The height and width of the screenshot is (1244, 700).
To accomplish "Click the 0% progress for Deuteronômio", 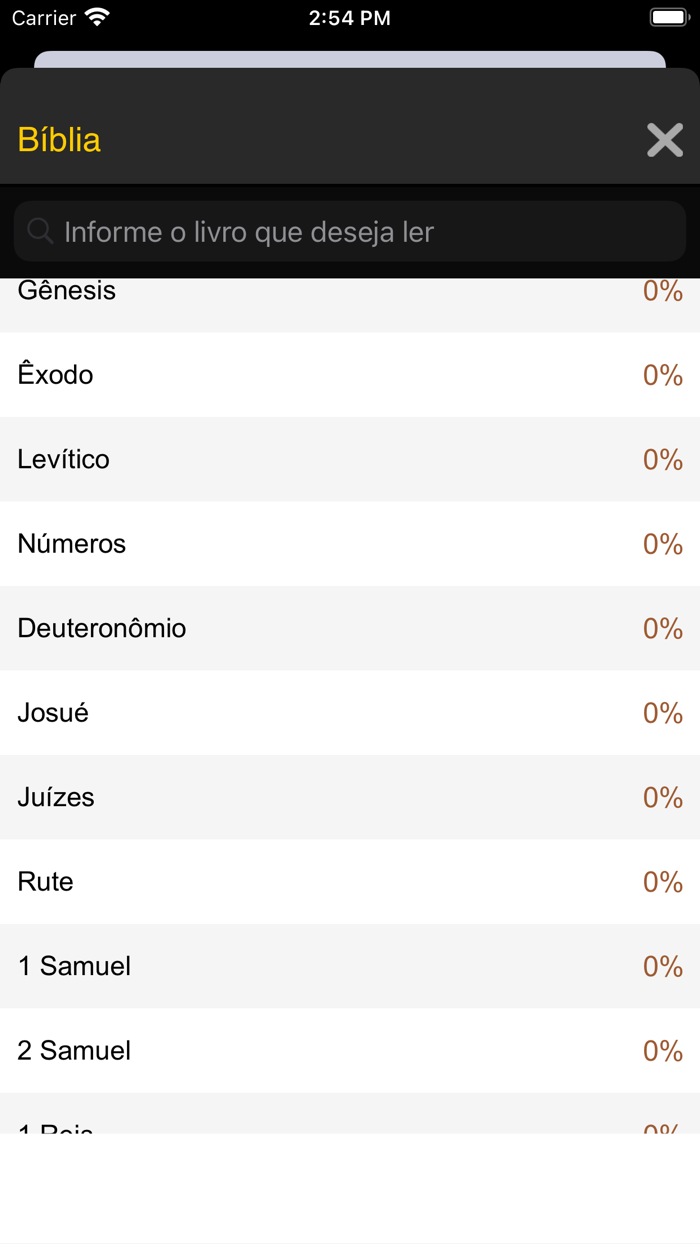I will [x=662, y=629].
